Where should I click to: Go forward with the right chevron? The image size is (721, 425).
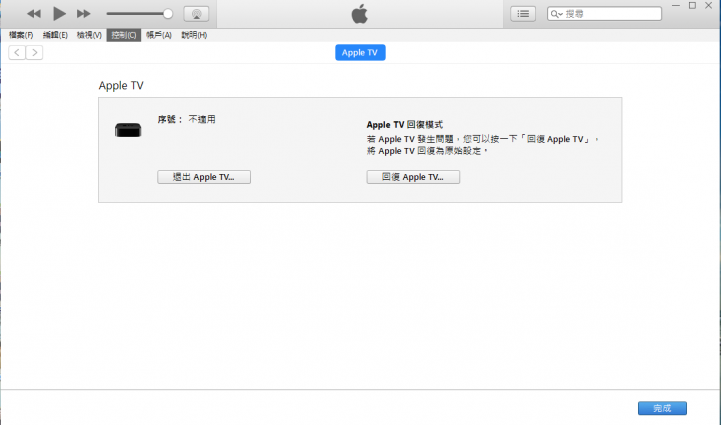click(34, 52)
